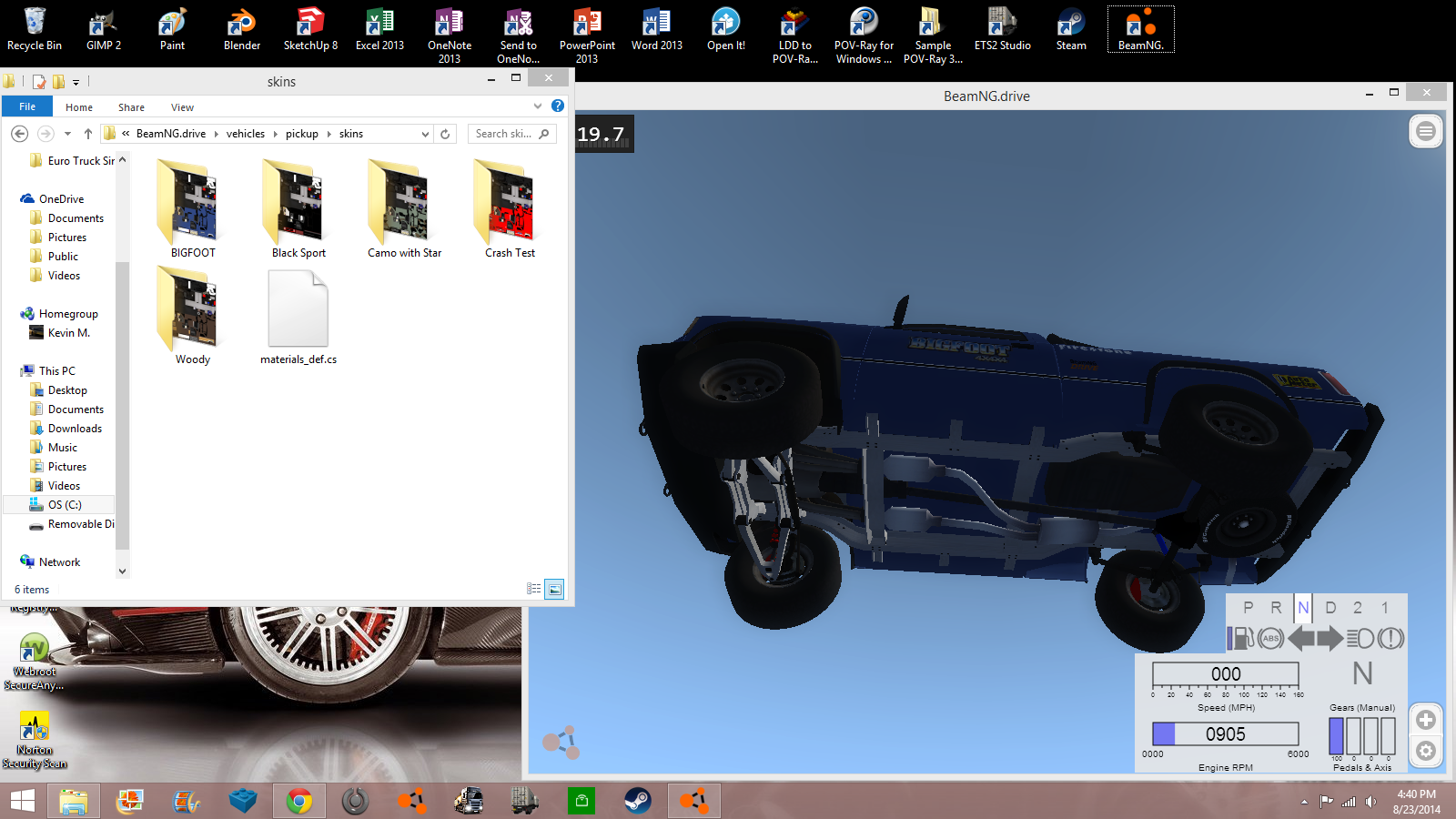Click the BeamNG node logo in viewport
This screenshot has height=819, width=1456.
point(561,743)
